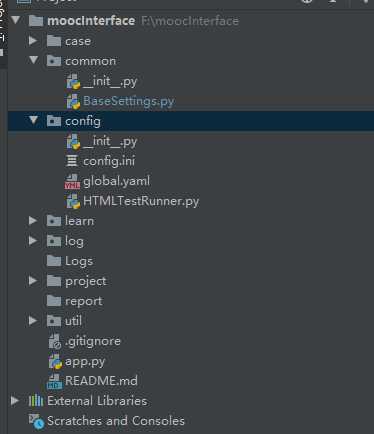Click the BaseSettings.py Python file icon
Viewport: 374px width, 434px height.
click(73, 101)
